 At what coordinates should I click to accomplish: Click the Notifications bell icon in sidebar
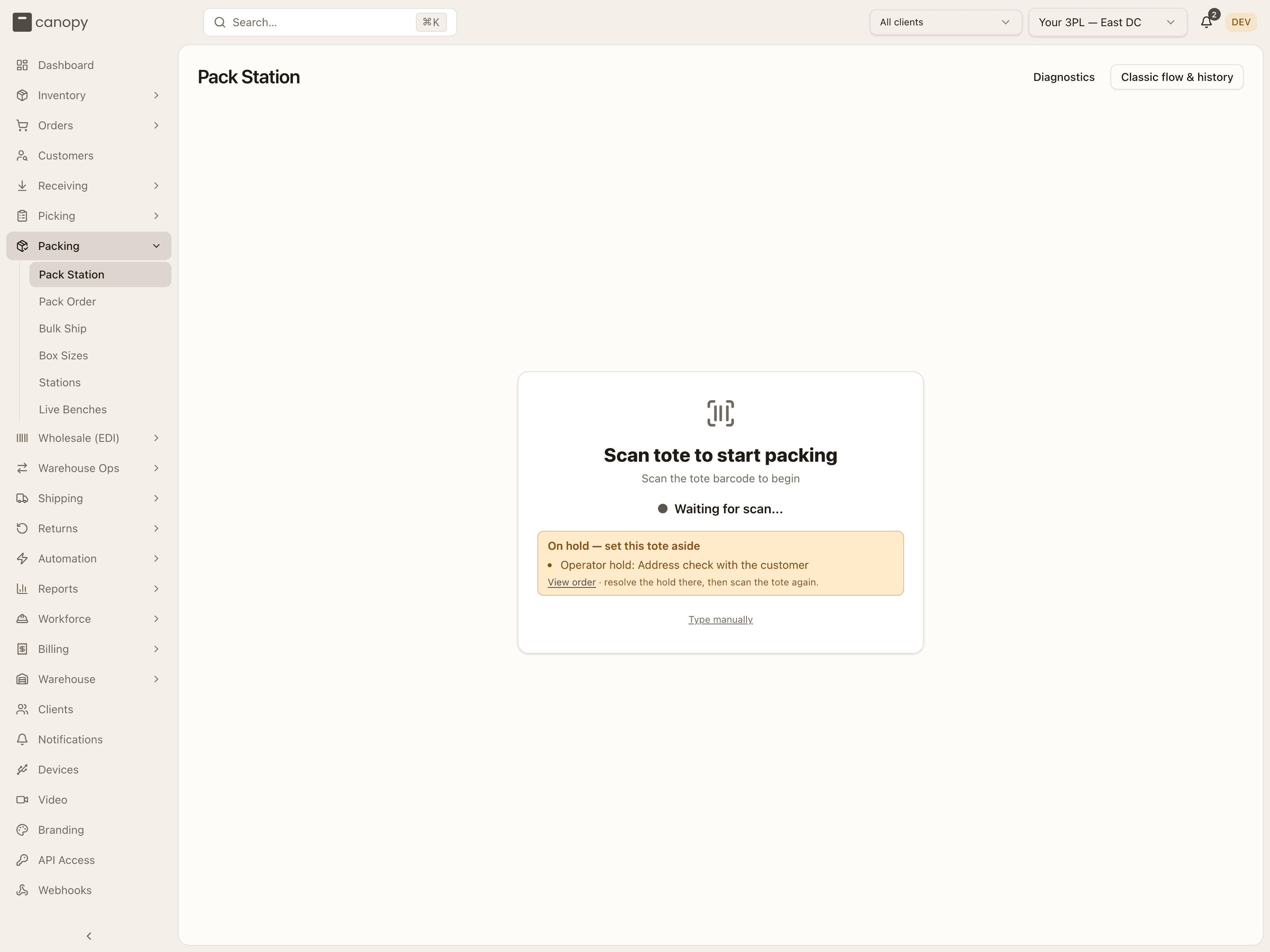pyautogui.click(x=22, y=739)
